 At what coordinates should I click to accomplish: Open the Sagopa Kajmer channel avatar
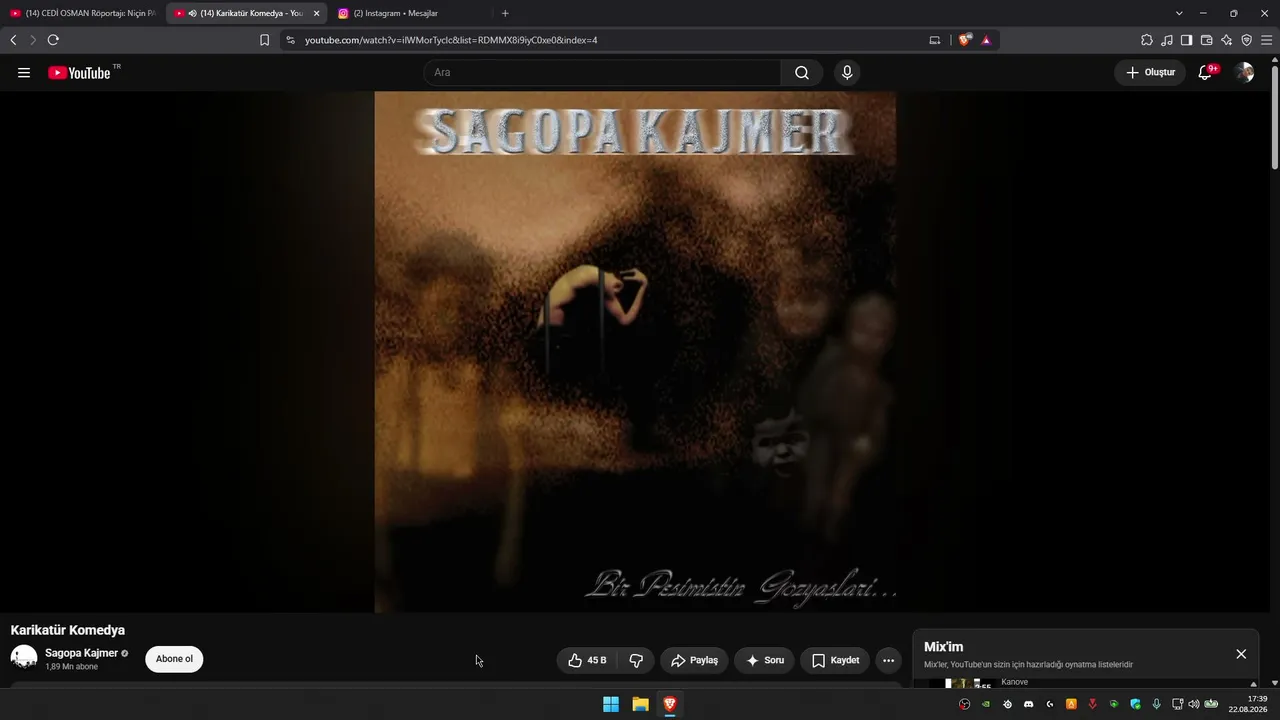tap(23, 658)
